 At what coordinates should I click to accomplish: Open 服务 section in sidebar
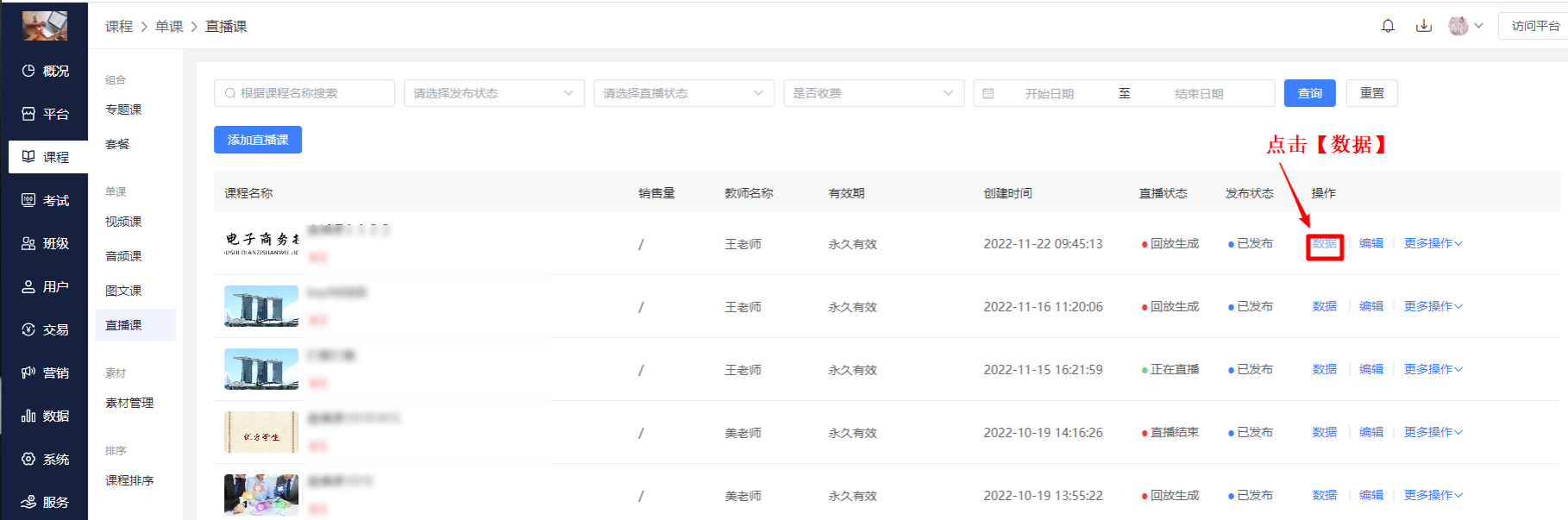tap(45, 502)
